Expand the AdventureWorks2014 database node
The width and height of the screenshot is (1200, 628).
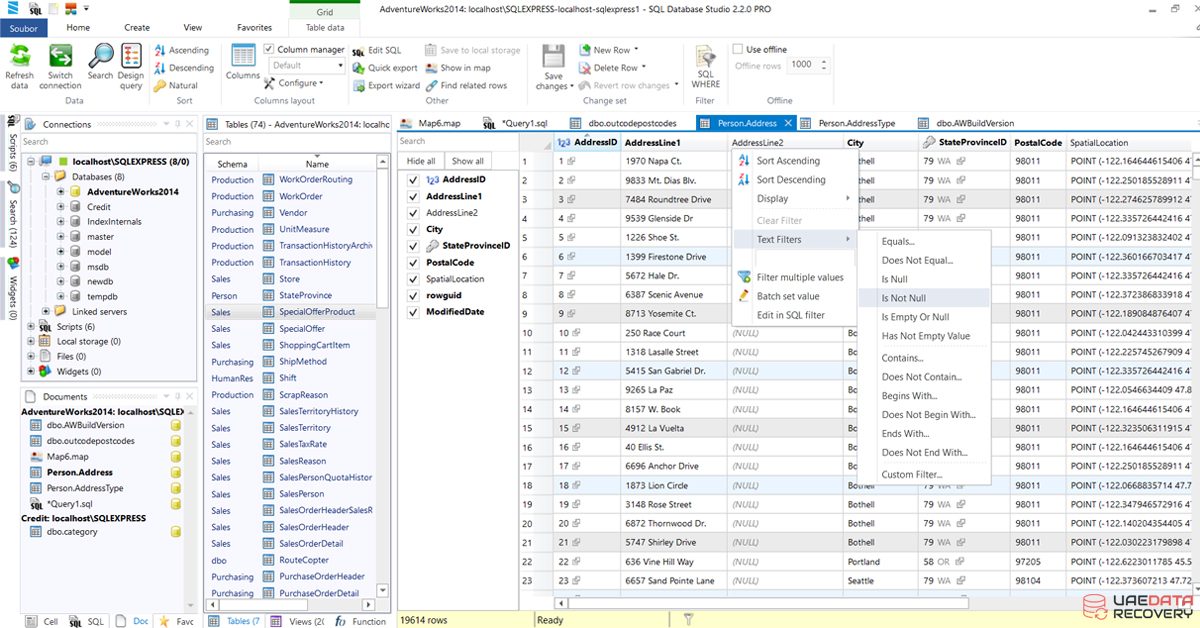point(61,192)
